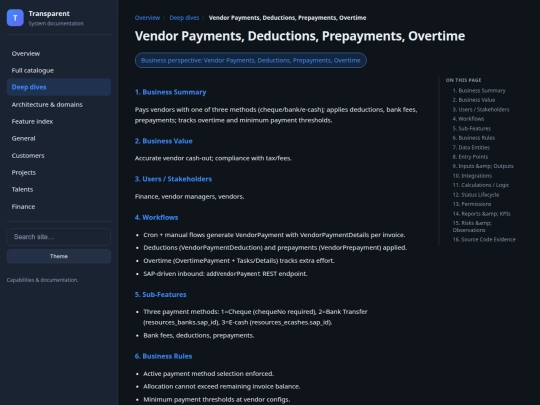
Task: Jump to 4. Workflows in page contents
Action: coord(468,119)
